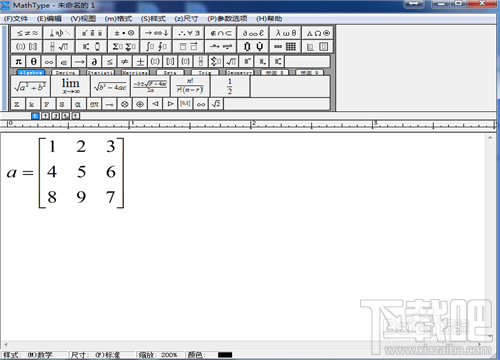
Task: Switch to the Matrices tab
Action: (x=135, y=73)
